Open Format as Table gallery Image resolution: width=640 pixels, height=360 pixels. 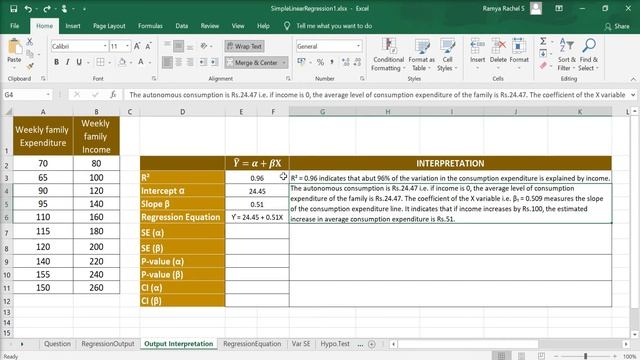tap(422, 55)
